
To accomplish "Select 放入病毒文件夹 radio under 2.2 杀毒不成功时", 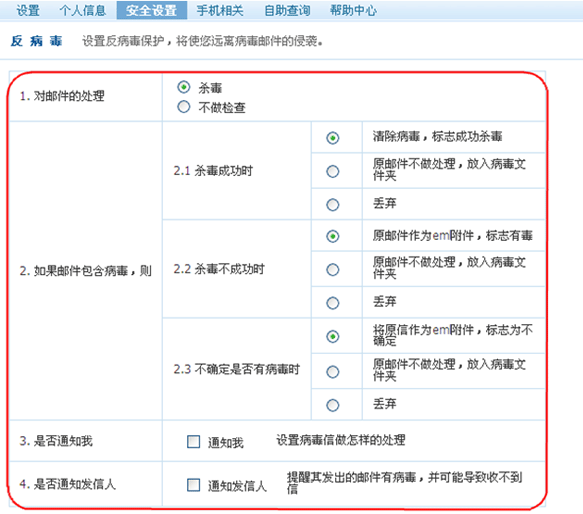I will point(332,270).
